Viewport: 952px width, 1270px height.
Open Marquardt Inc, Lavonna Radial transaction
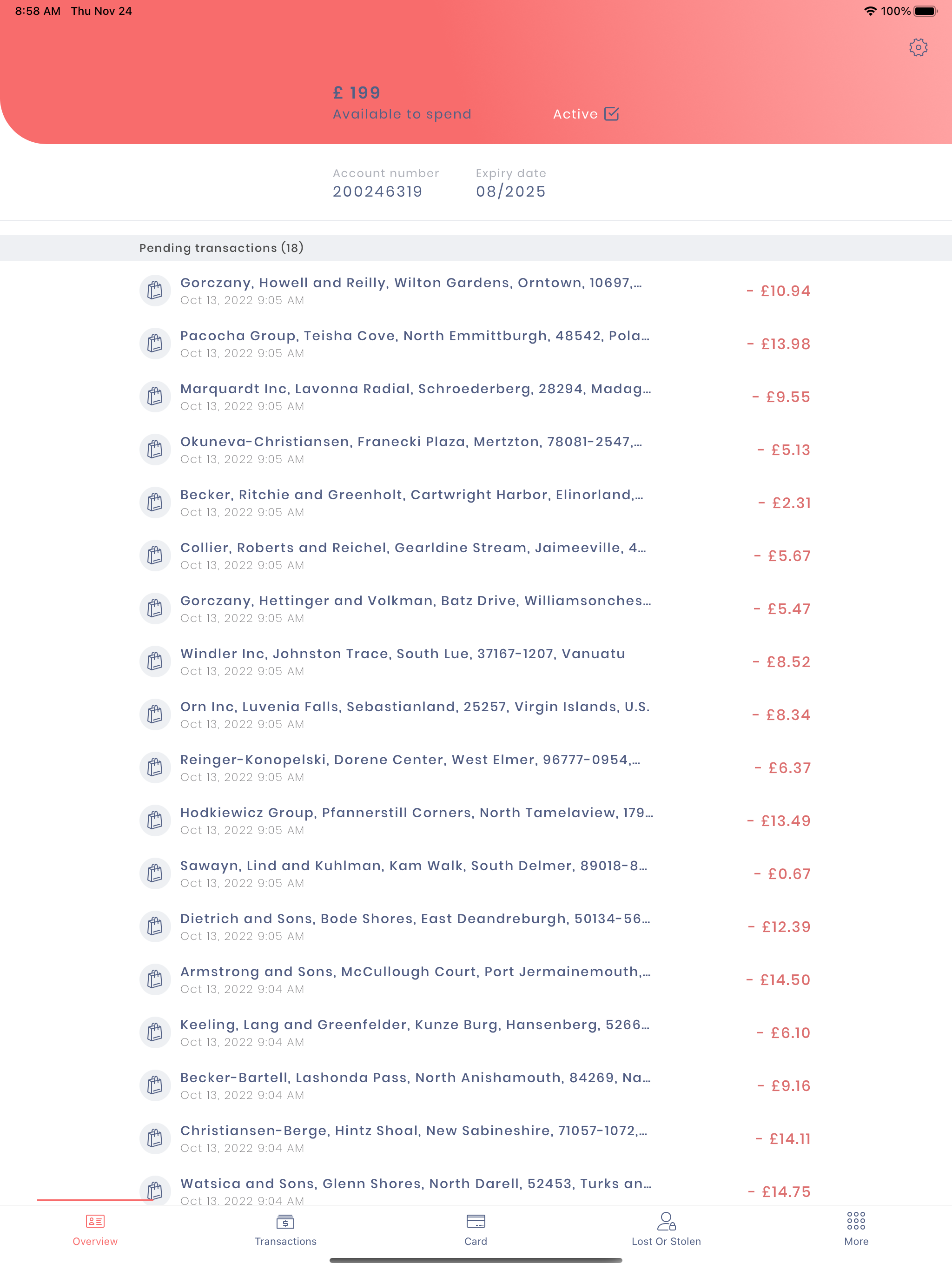click(476, 396)
